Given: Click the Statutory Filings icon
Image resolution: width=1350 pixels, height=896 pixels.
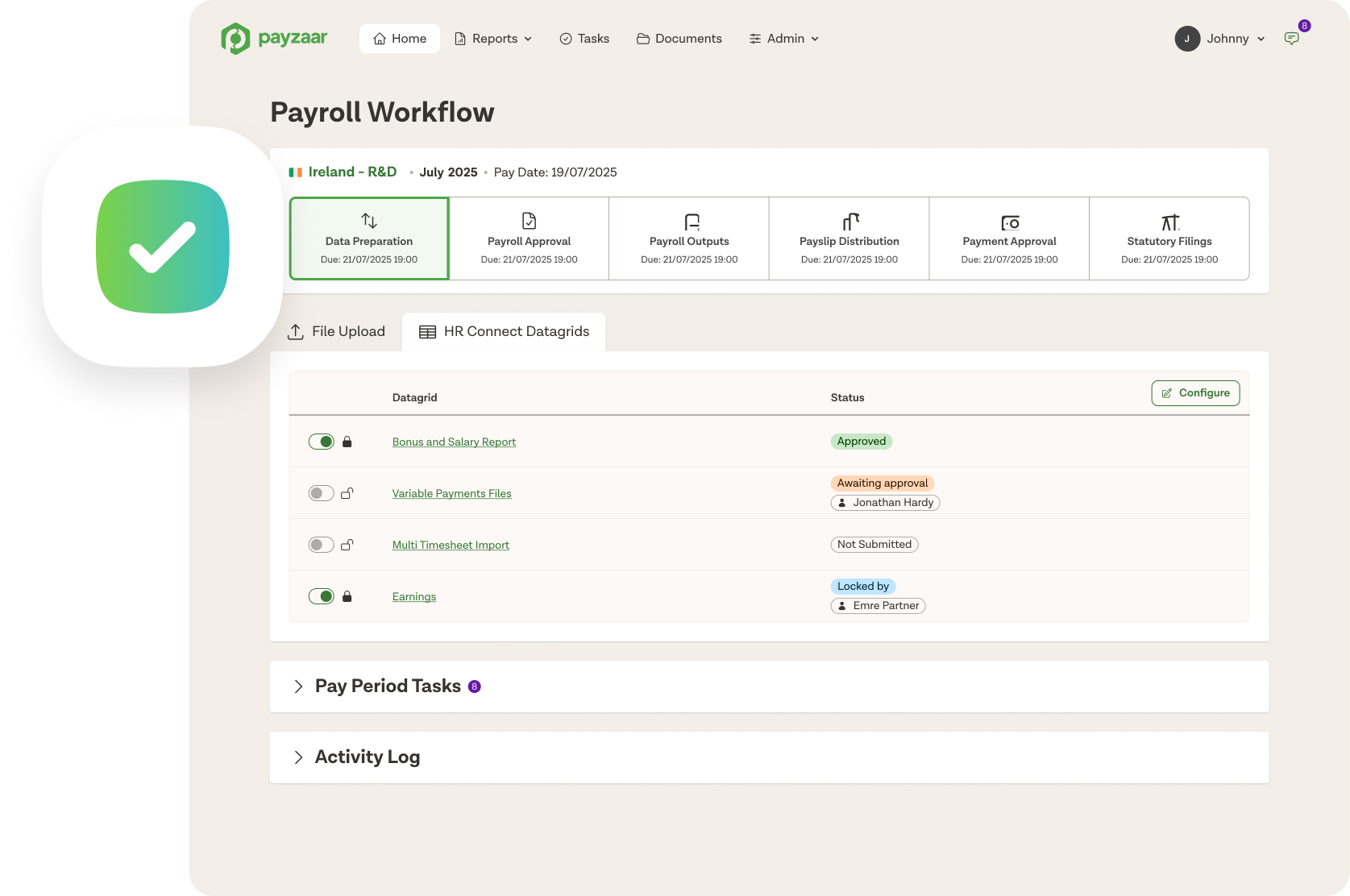Looking at the screenshot, I should click(x=1170, y=222).
